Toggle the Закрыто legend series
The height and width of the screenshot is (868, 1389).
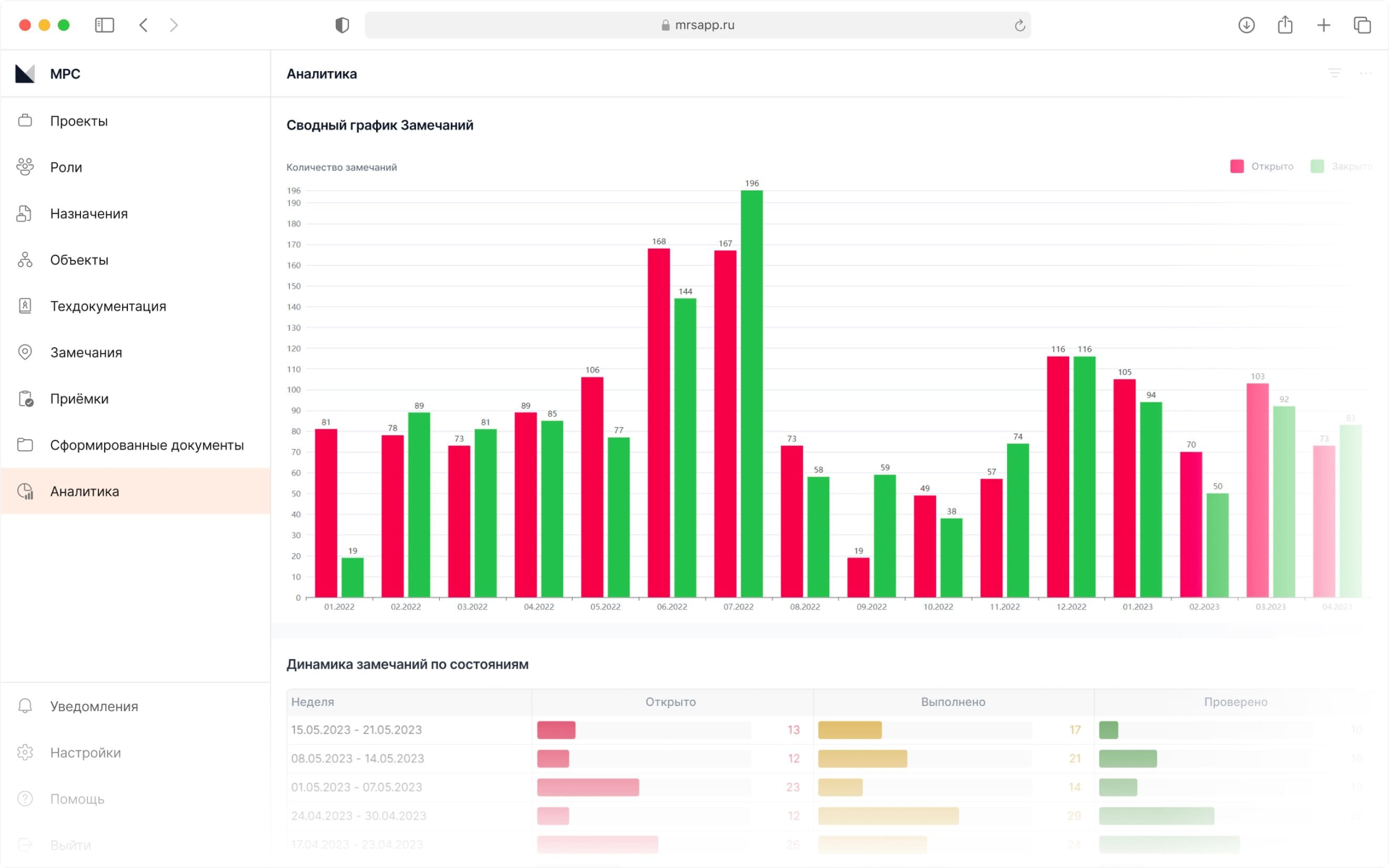pos(1341,166)
